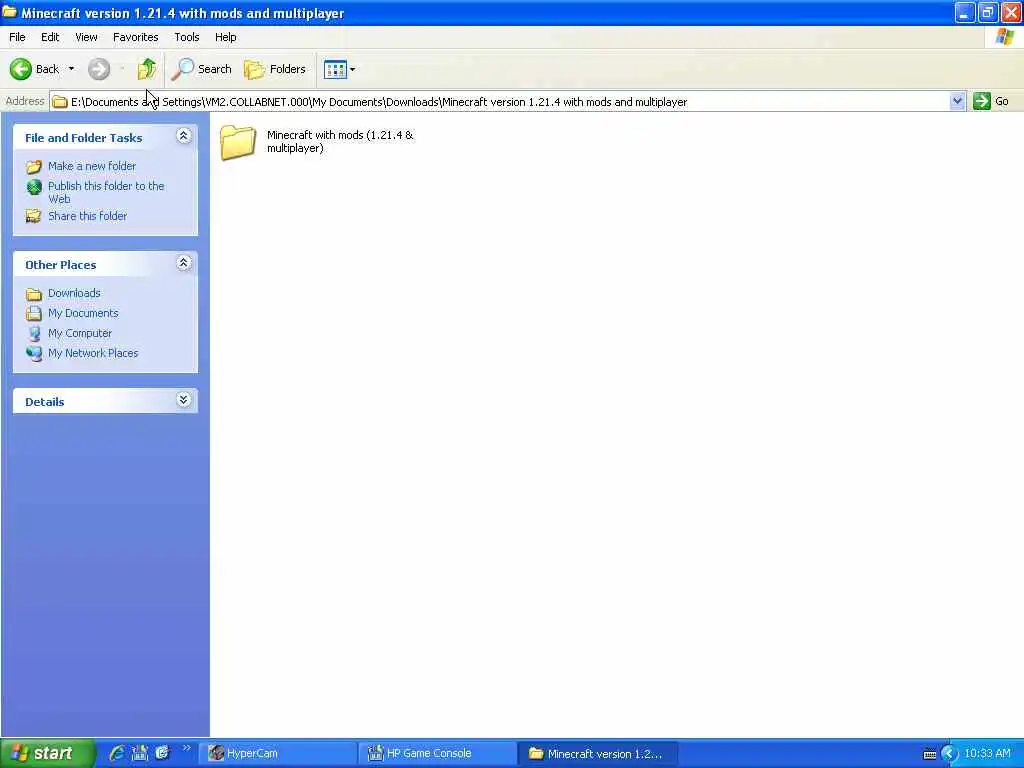The width and height of the screenshot is (1024, 768).
Task: Click the My Computer icon in sidebar
Action: coord(34,334)
